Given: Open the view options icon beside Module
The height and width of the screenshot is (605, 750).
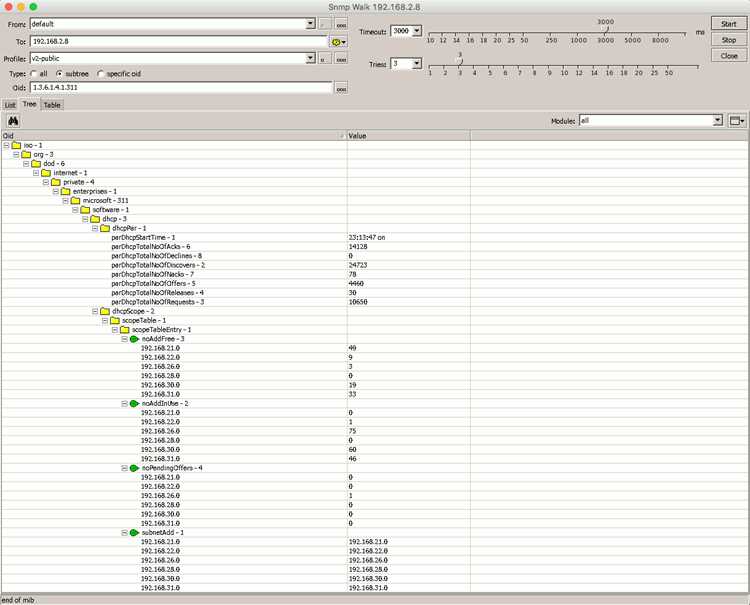Looking at the screenshot, I should [x=736, y=121].
